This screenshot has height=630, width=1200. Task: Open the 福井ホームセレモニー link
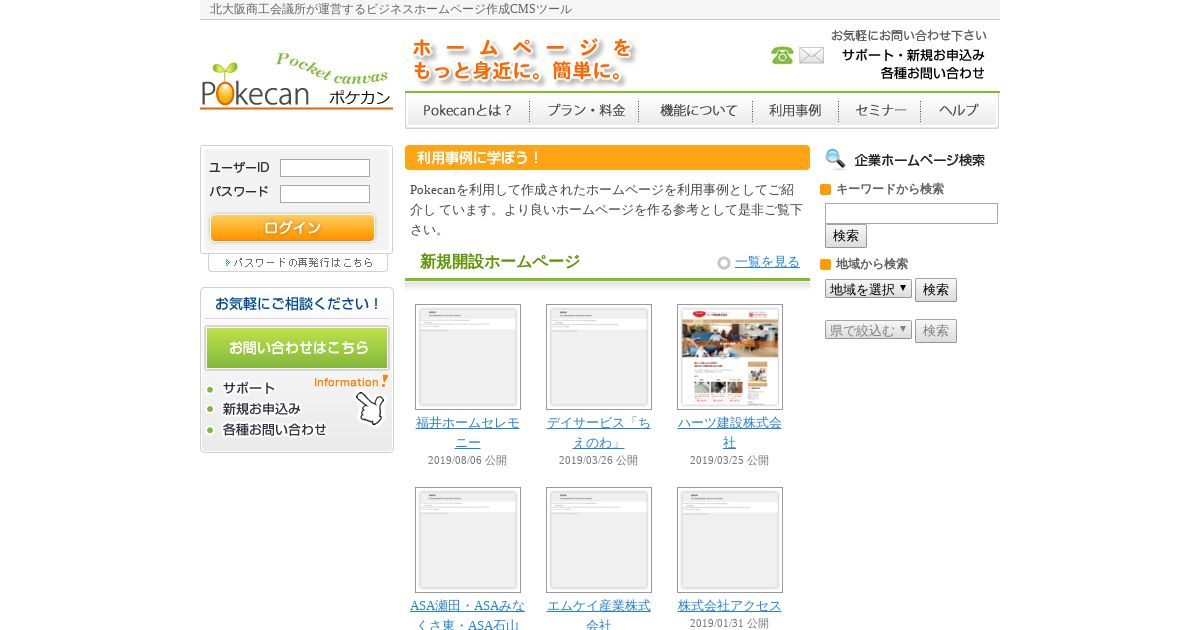468,432
